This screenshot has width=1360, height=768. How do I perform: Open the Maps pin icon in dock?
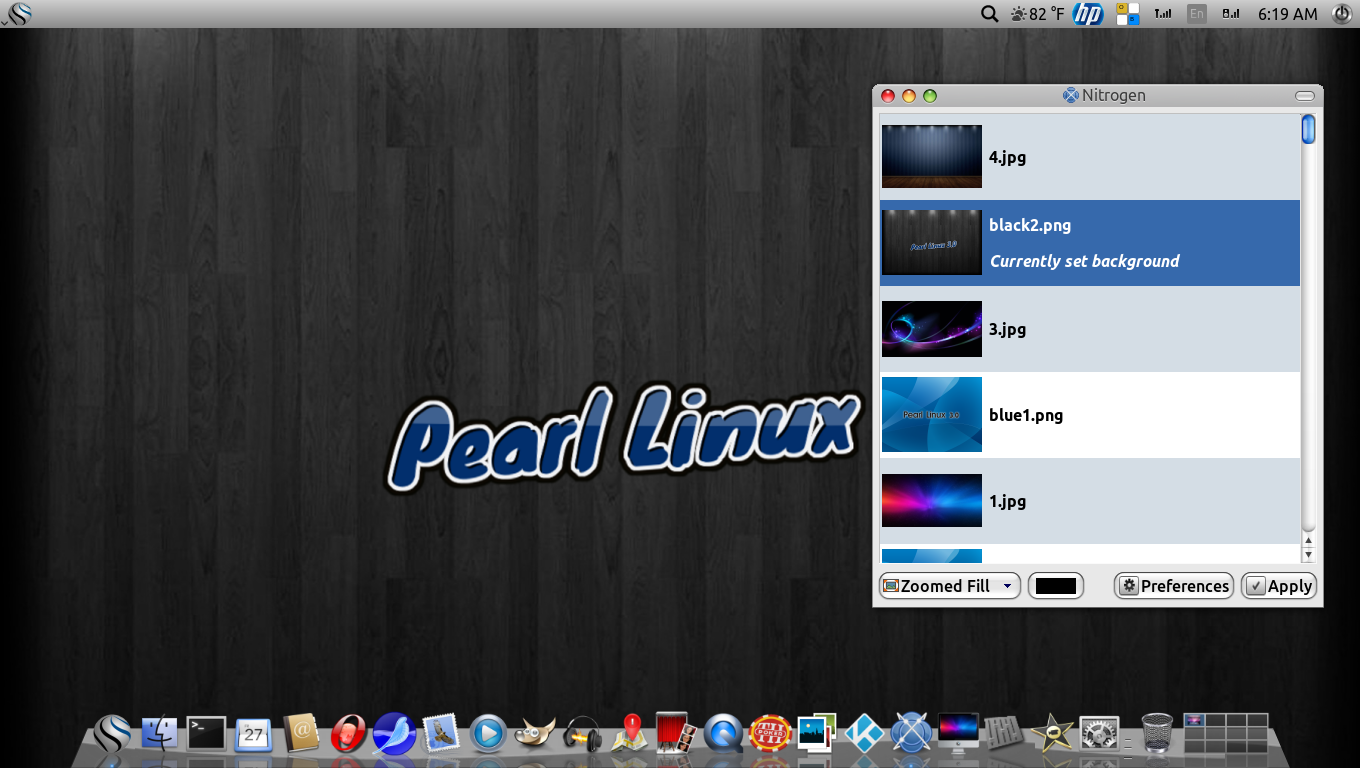click(x=629, y=733)
